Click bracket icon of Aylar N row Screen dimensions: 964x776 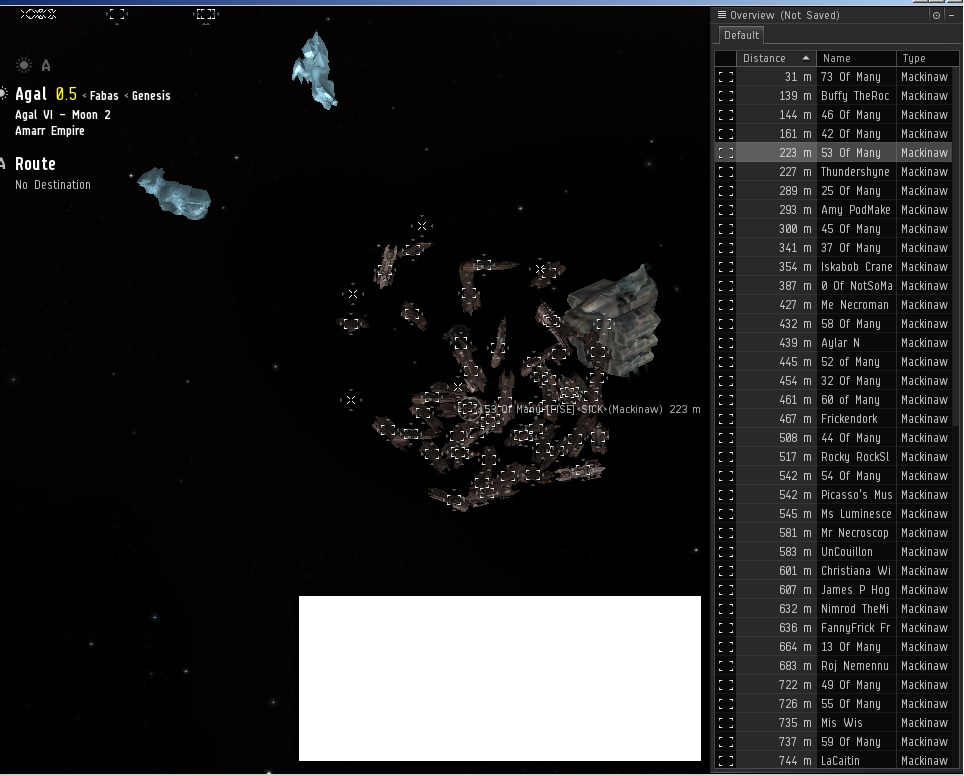point(726,343)
